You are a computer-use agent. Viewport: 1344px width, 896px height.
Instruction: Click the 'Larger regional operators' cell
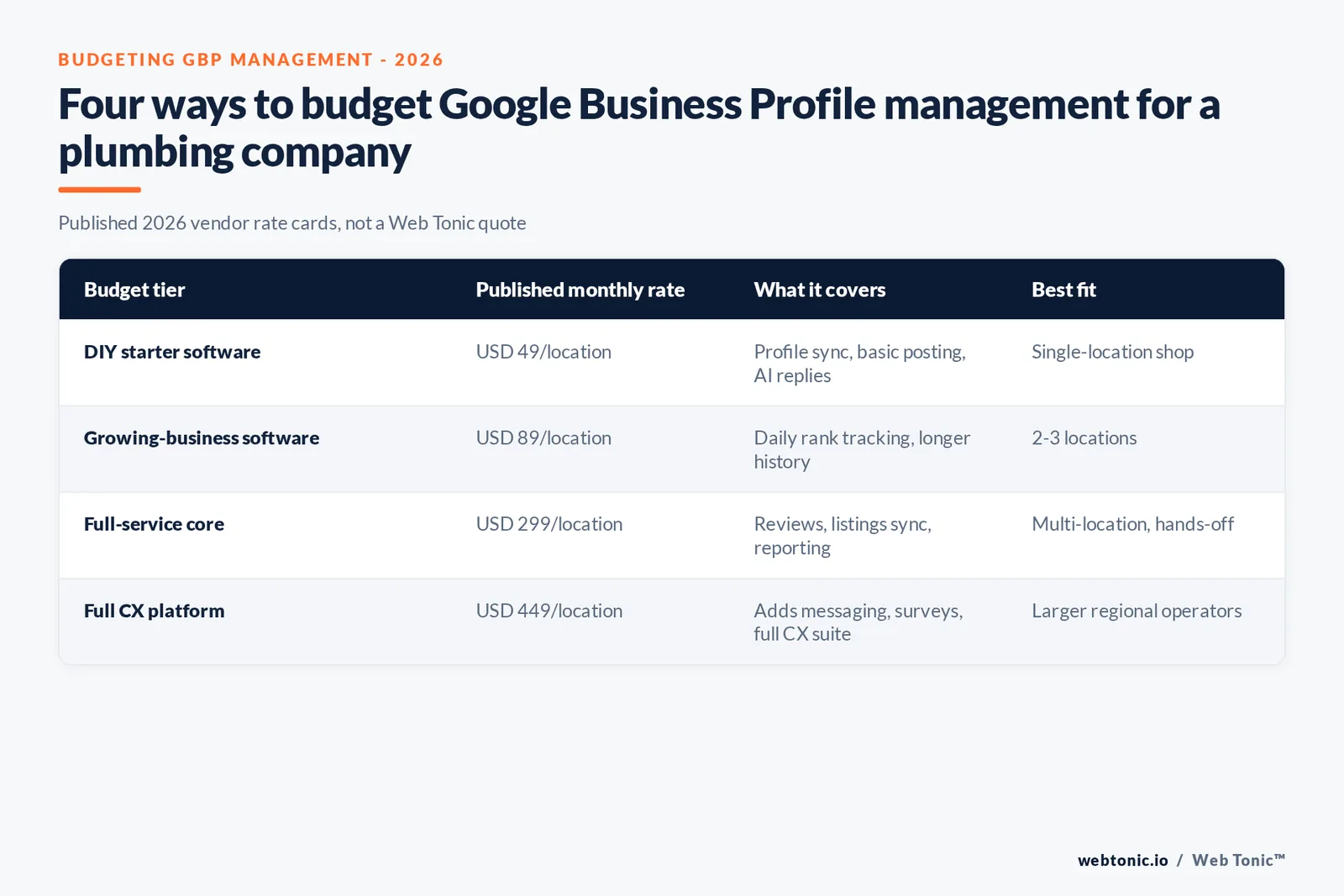point(1137,610)
